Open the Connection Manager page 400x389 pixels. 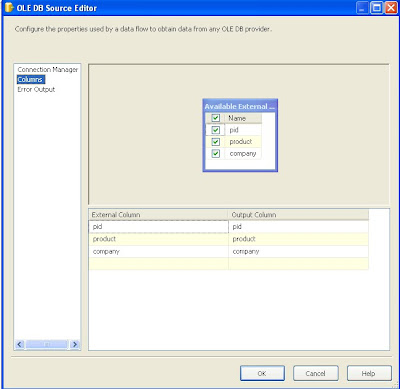click(47, 70)
